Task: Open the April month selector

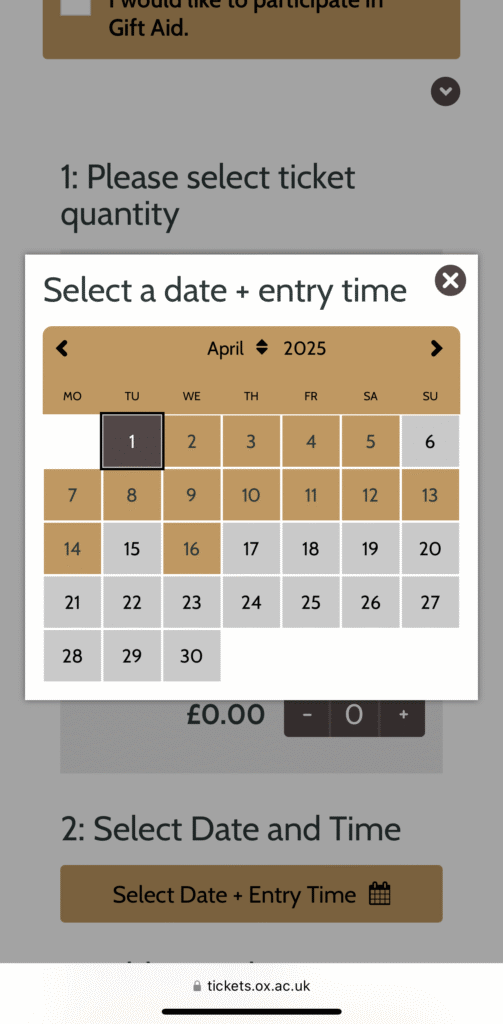Action: [237, 348]
